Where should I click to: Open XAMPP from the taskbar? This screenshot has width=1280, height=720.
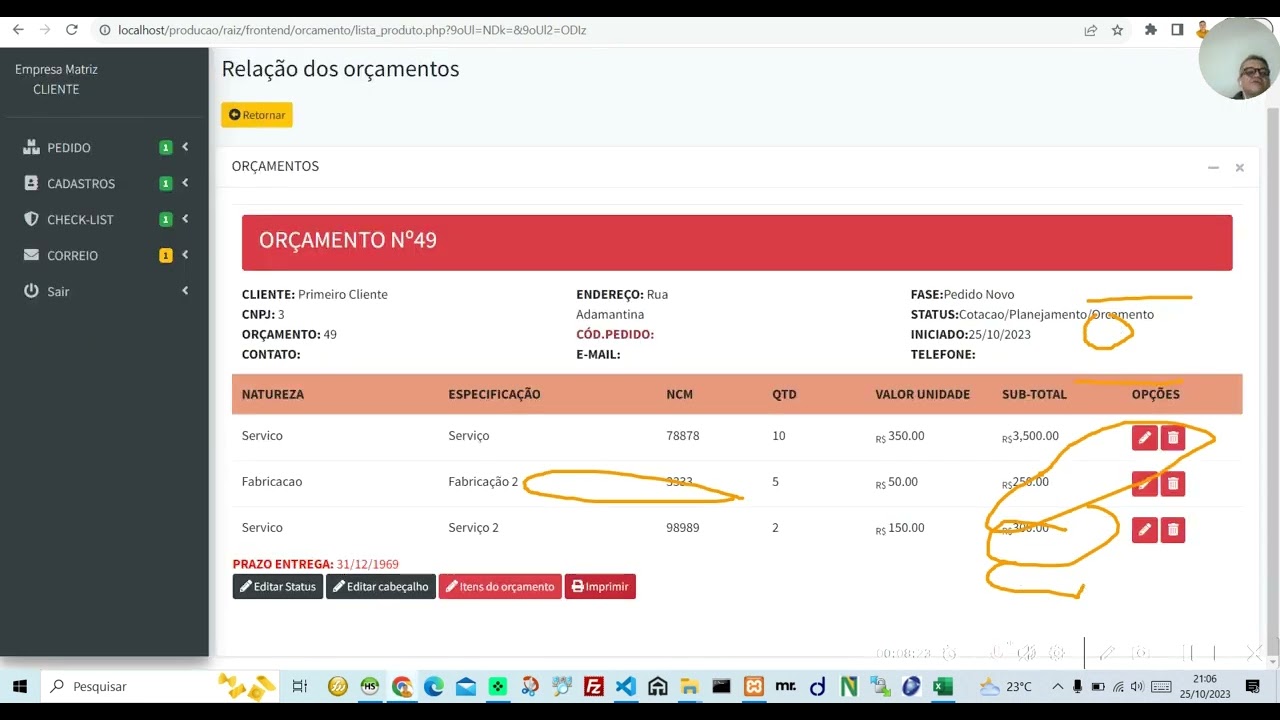click(754, 686)
